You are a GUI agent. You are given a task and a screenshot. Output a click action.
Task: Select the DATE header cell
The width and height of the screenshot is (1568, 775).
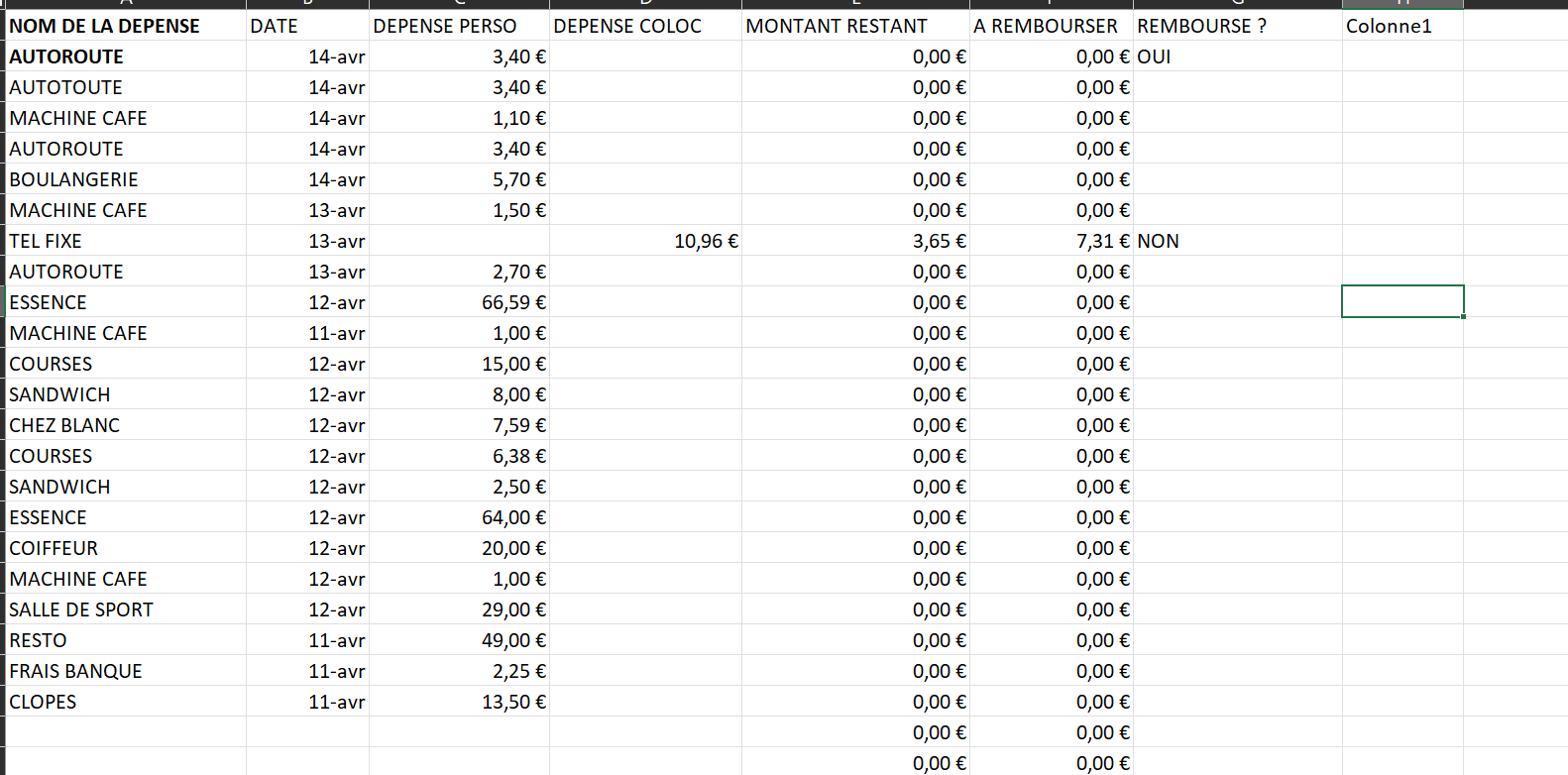pos(307,26)
